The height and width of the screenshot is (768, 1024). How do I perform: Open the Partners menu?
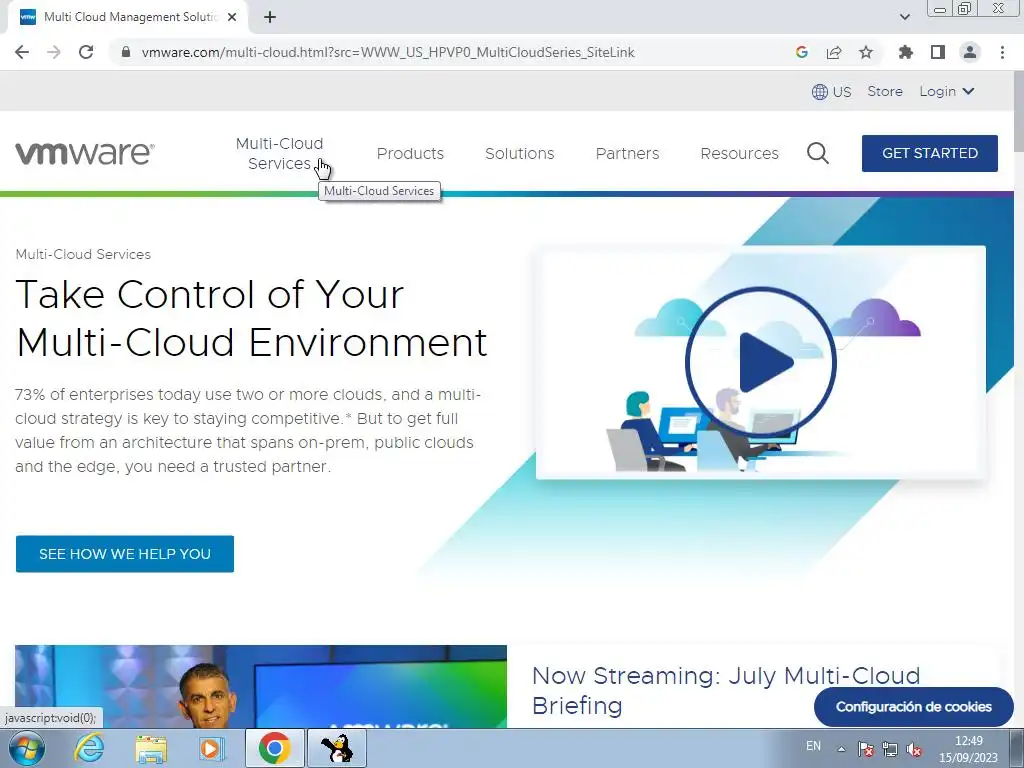click(x=627, y=153)
